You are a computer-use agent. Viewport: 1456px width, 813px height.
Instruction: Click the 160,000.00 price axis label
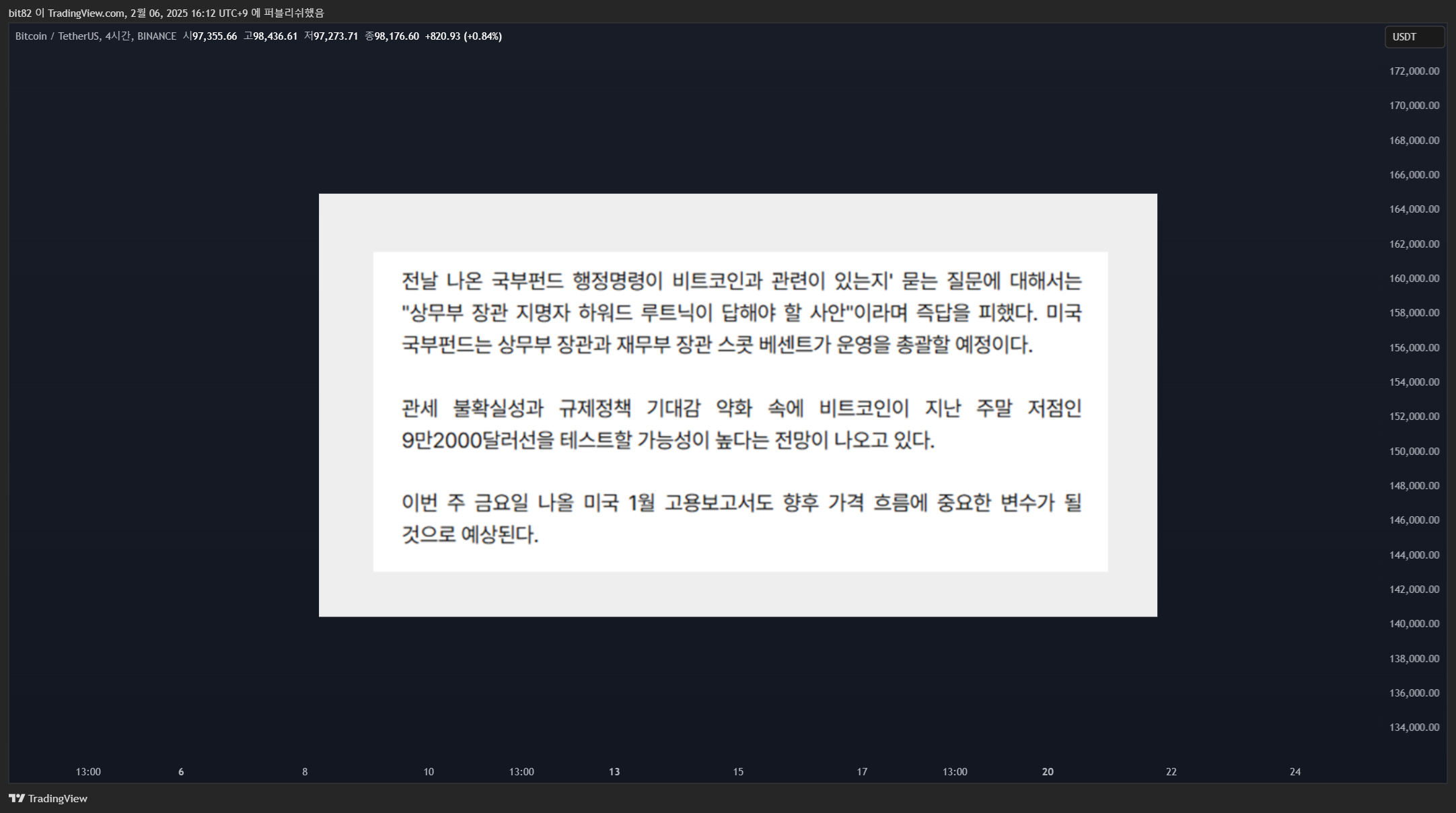1414,279
